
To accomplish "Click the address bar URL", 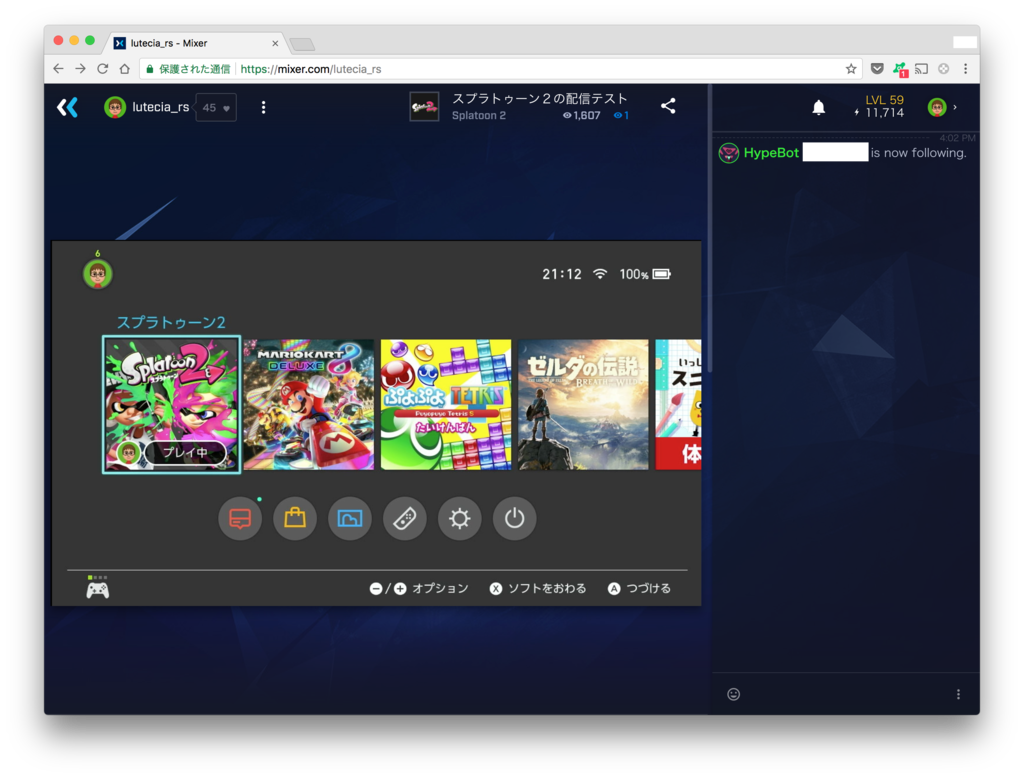I will coord(311,69).
